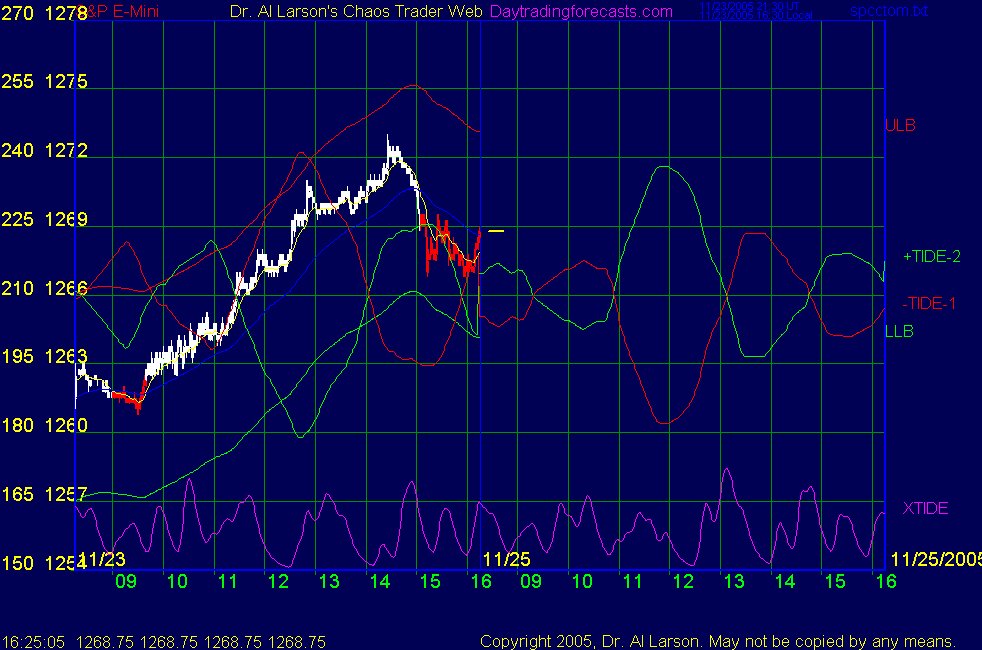Click the green +TIDE-2 legend label
The height and width of the screenshot is (650, 982).
tap(931, 257)
